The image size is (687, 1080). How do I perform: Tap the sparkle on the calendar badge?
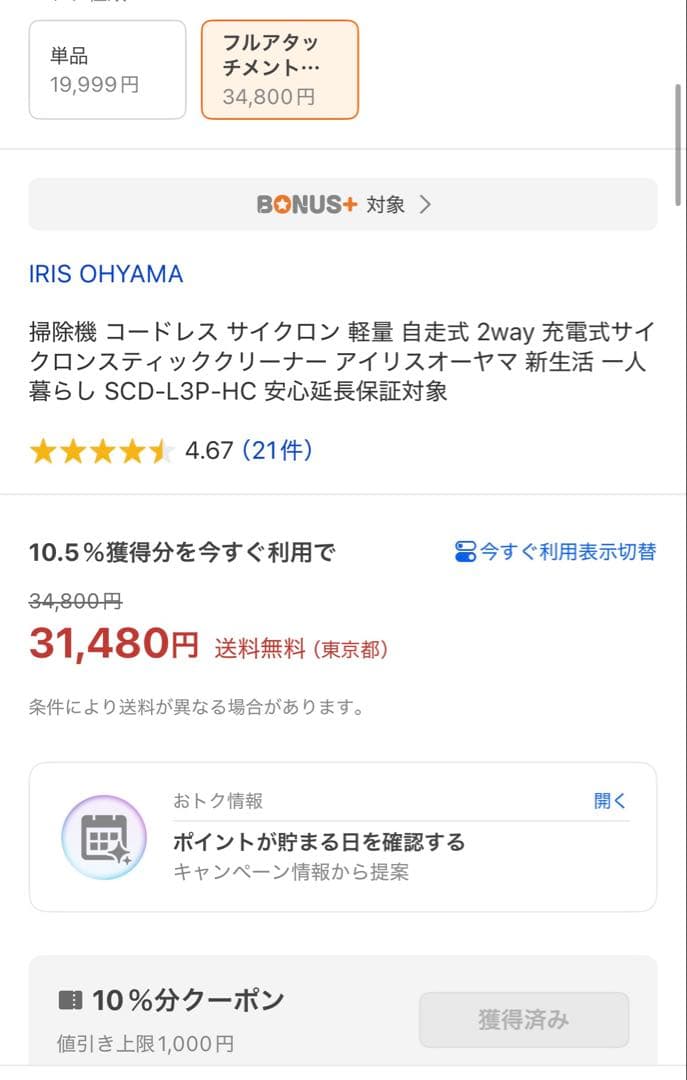[119, 855]
